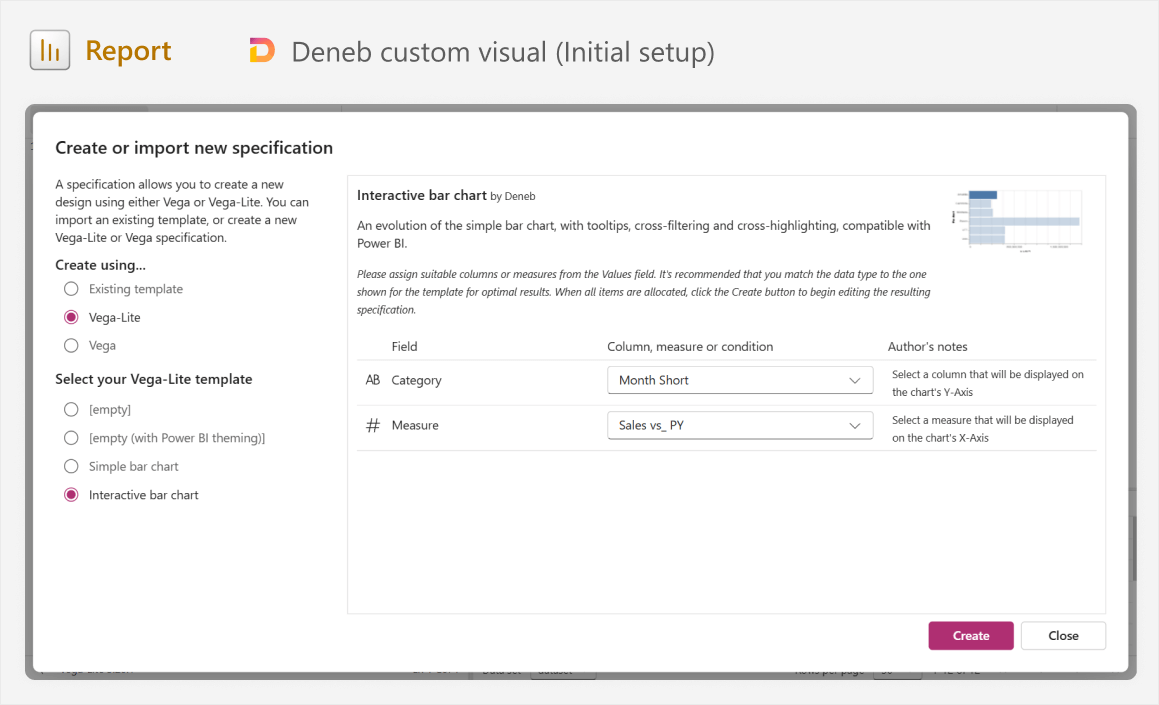Click the hash numeric icon beside Measure
The image size is (1159, 705).
pos(373,425)
